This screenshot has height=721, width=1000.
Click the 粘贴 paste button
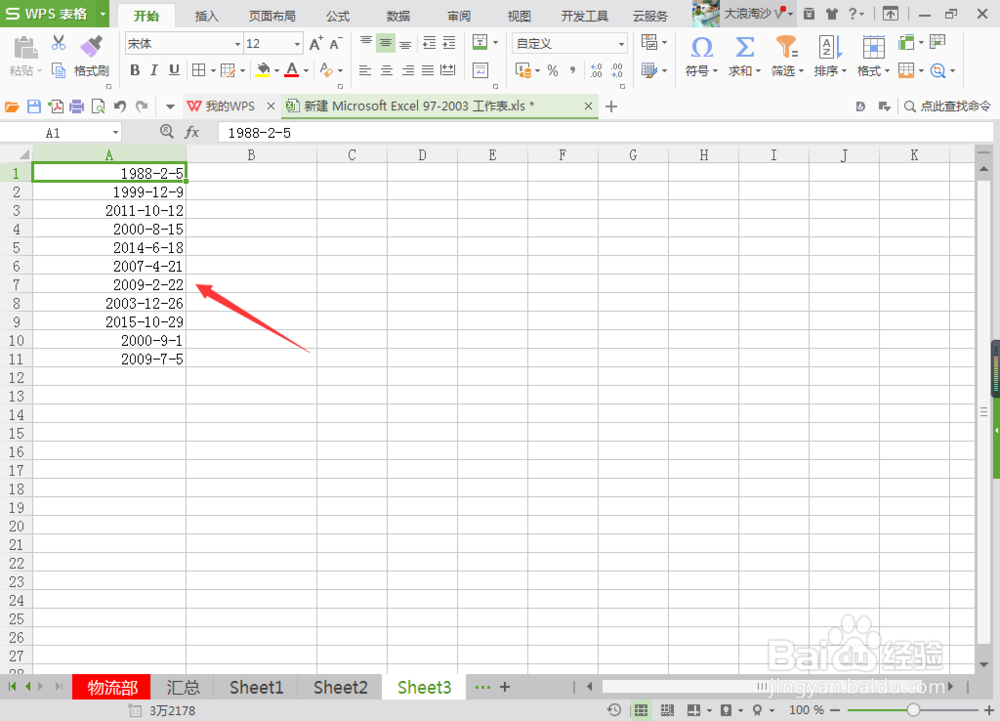pyautogui.click(x=24, y=56)
